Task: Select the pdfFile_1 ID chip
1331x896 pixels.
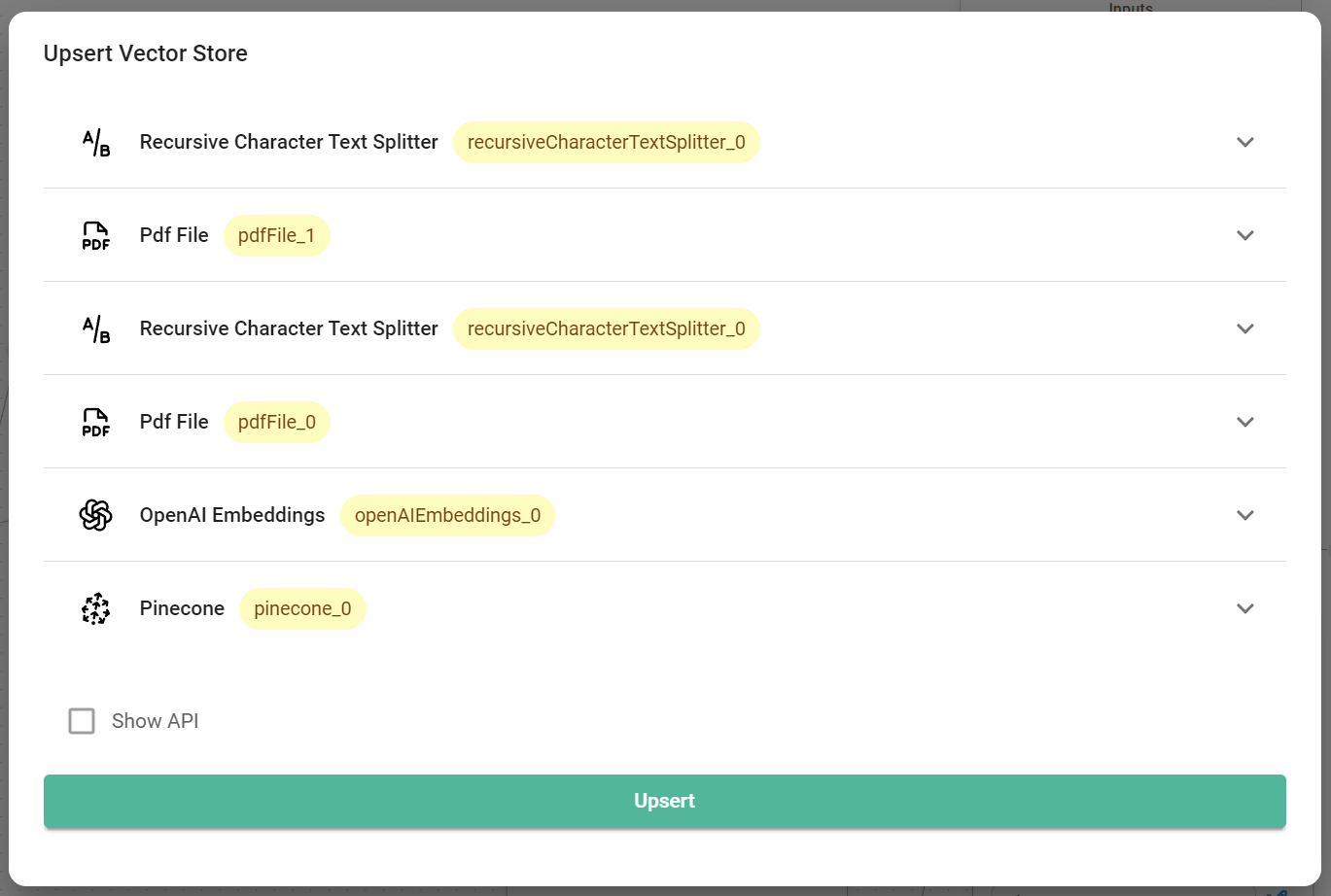Action: tap(276, 235)
